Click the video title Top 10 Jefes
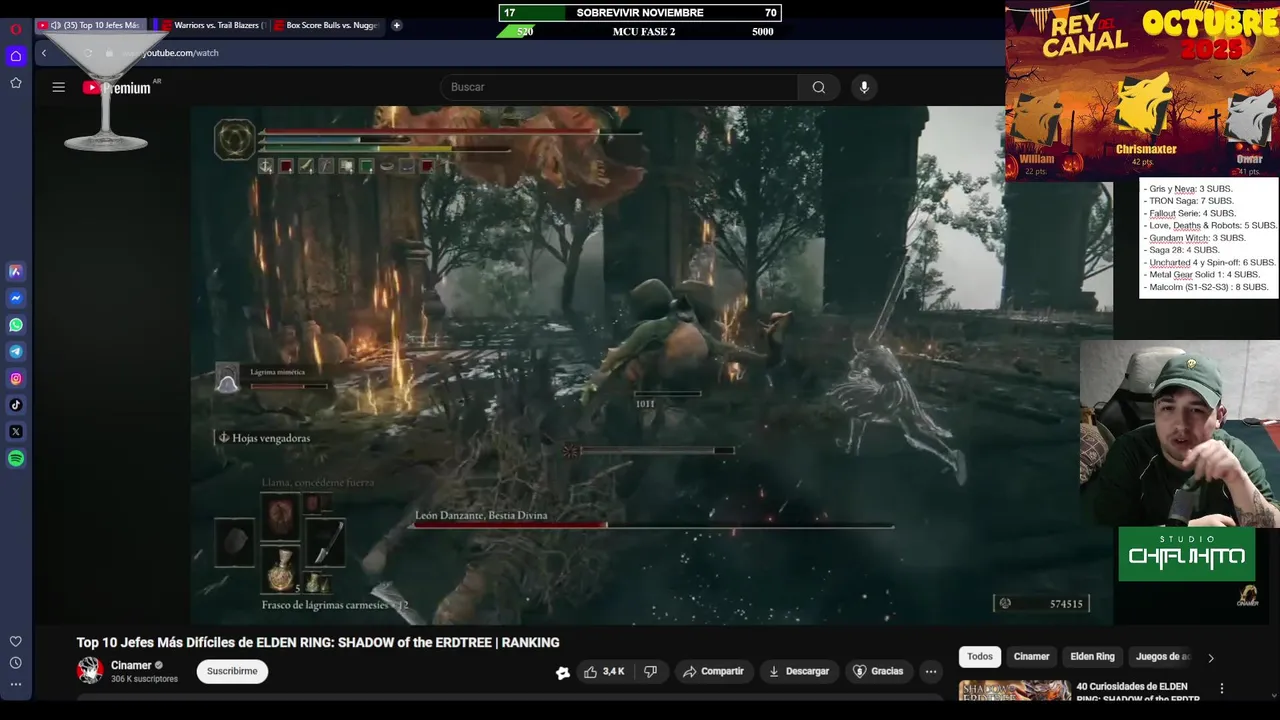Screen dimensions: 1280x720 tap(318, 643)
